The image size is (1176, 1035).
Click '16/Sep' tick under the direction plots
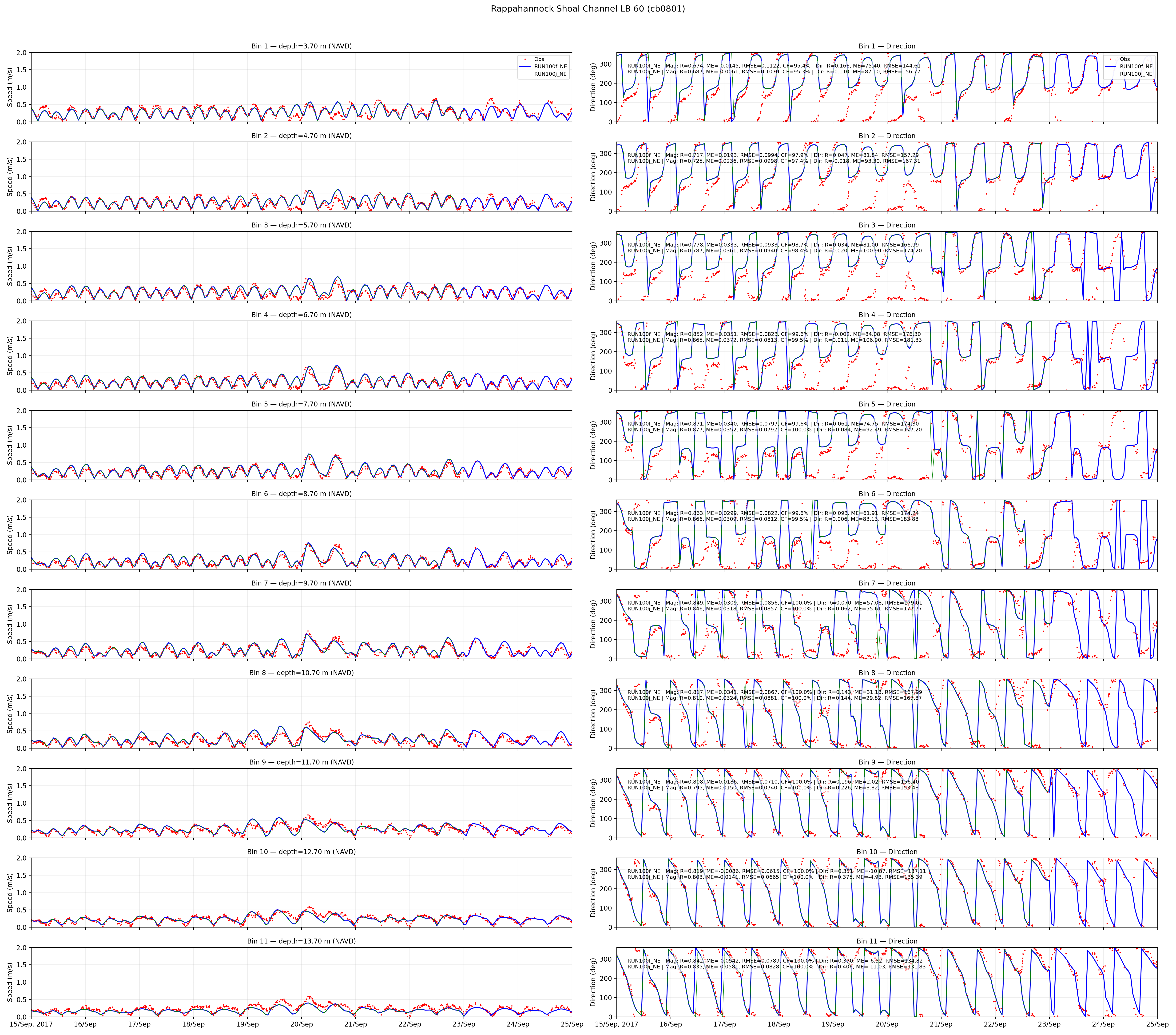[671, 1024]
